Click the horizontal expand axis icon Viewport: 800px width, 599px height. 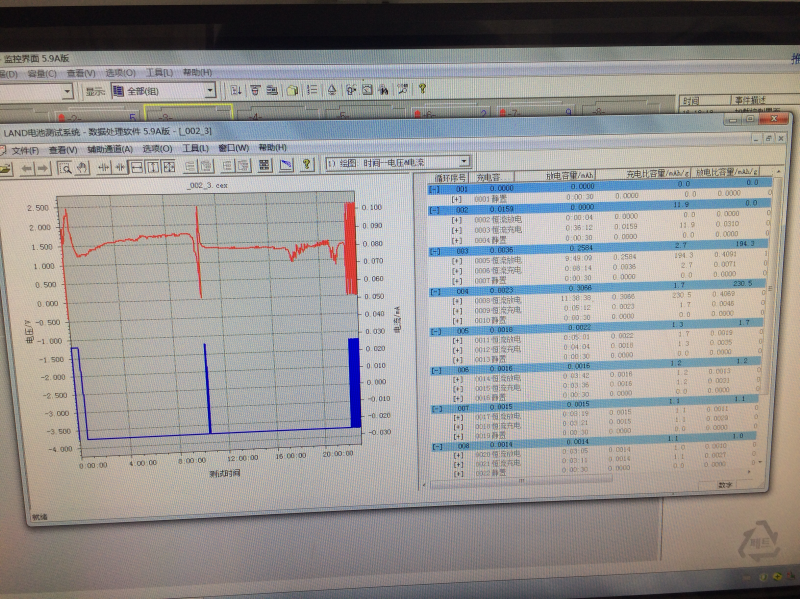pos(104,167)
